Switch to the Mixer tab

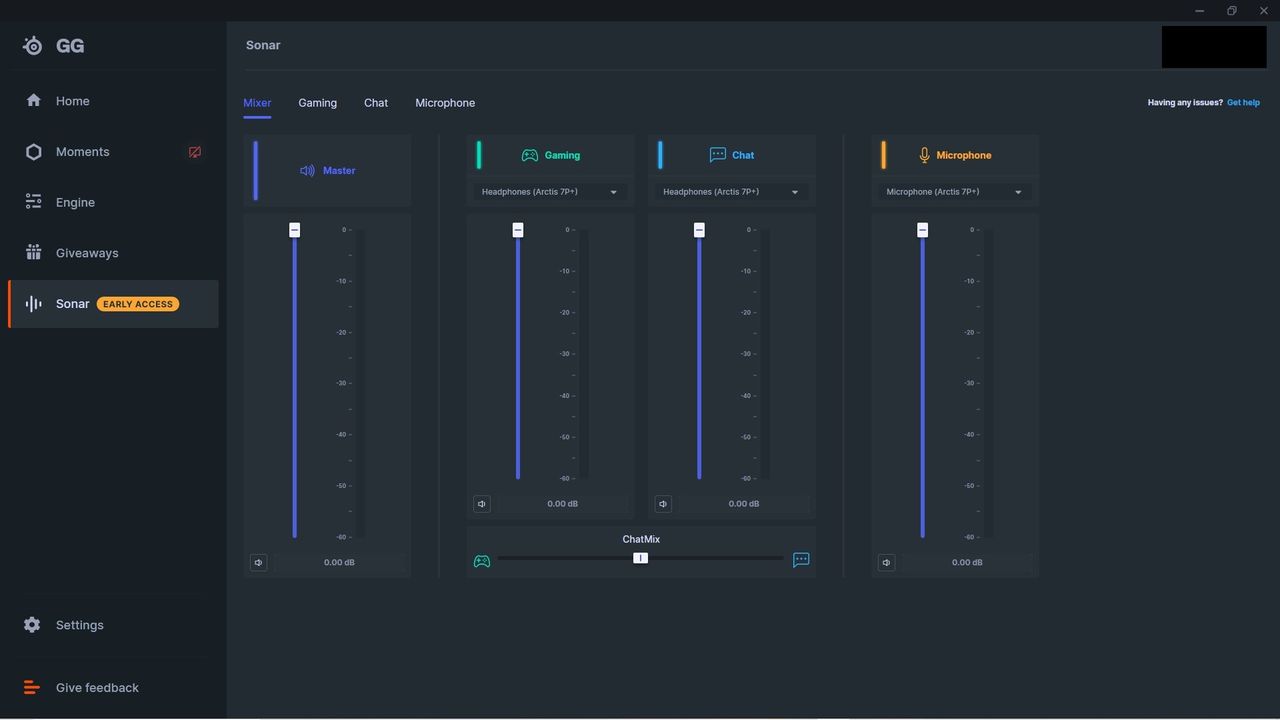(257, 103)
